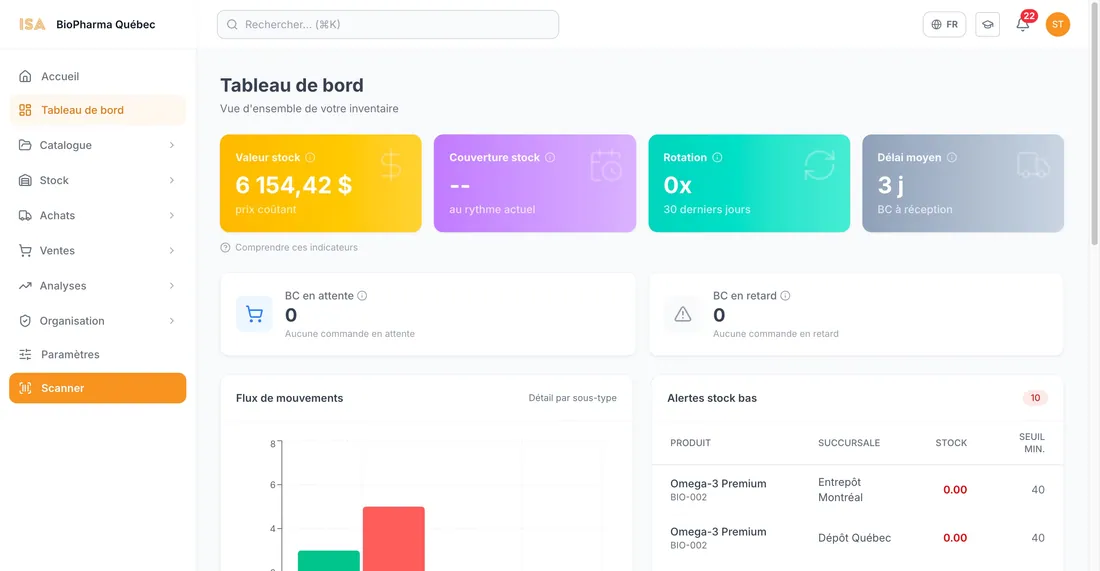Open Détail par sous-type link
1100x571 pixels.
pos(572,398)
